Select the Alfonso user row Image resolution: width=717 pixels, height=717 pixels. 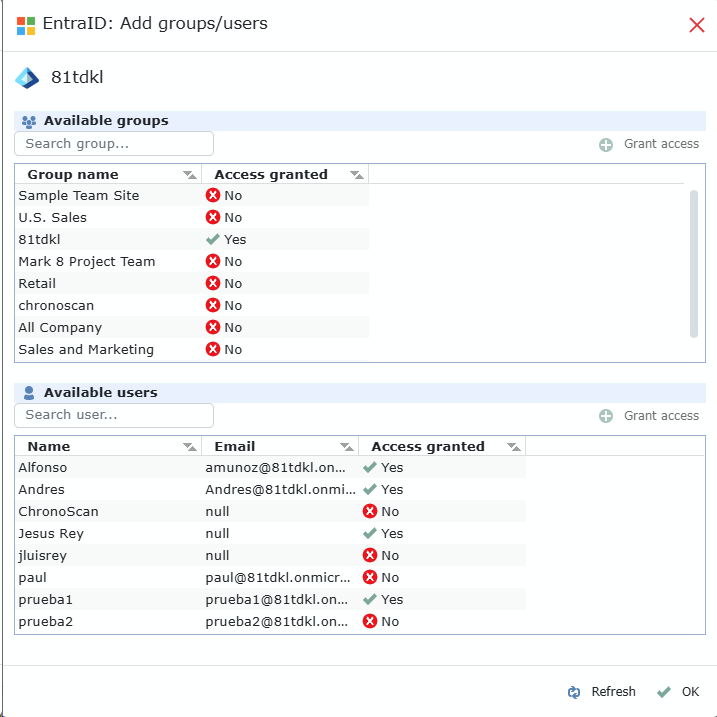43,468
